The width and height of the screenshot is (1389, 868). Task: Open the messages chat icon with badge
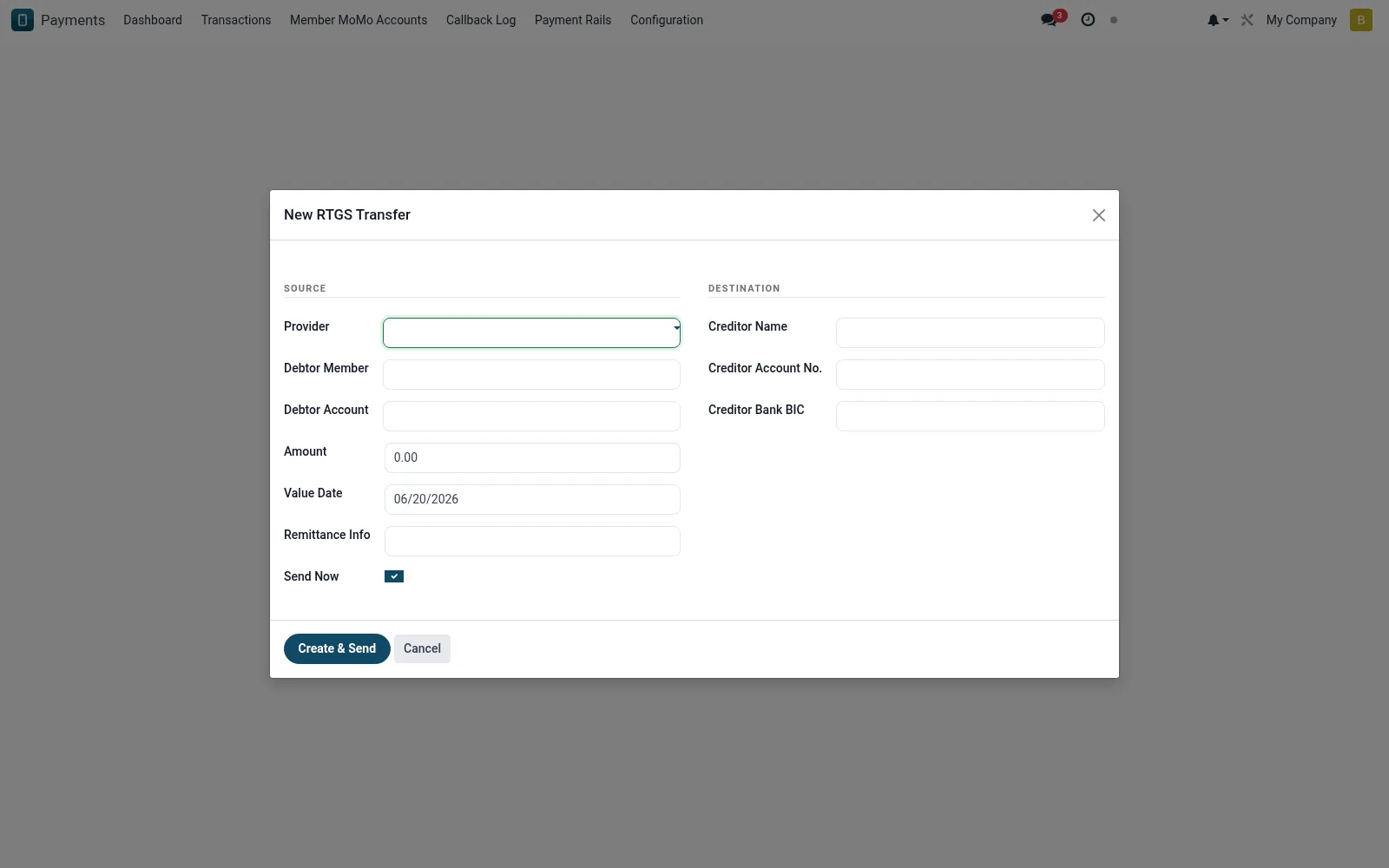[1052, 19]
